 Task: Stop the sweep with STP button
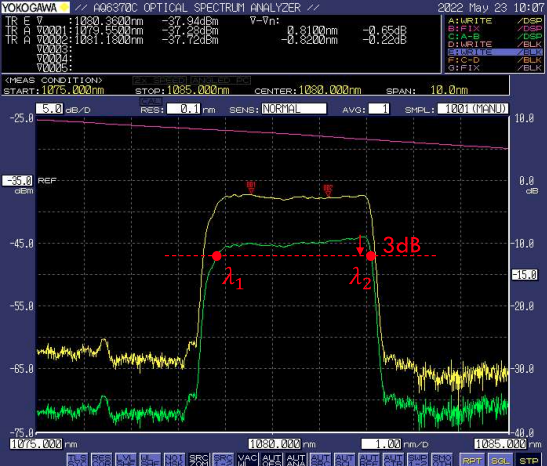point(529,460)
